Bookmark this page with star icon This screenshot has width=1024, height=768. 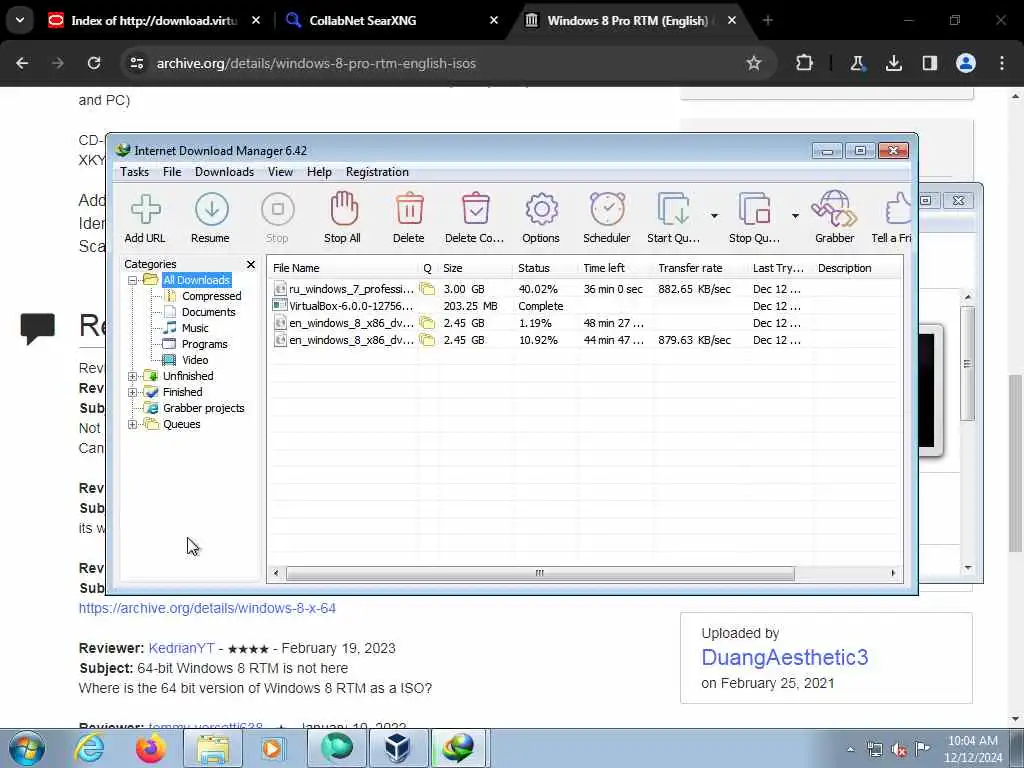click(754, 63)
